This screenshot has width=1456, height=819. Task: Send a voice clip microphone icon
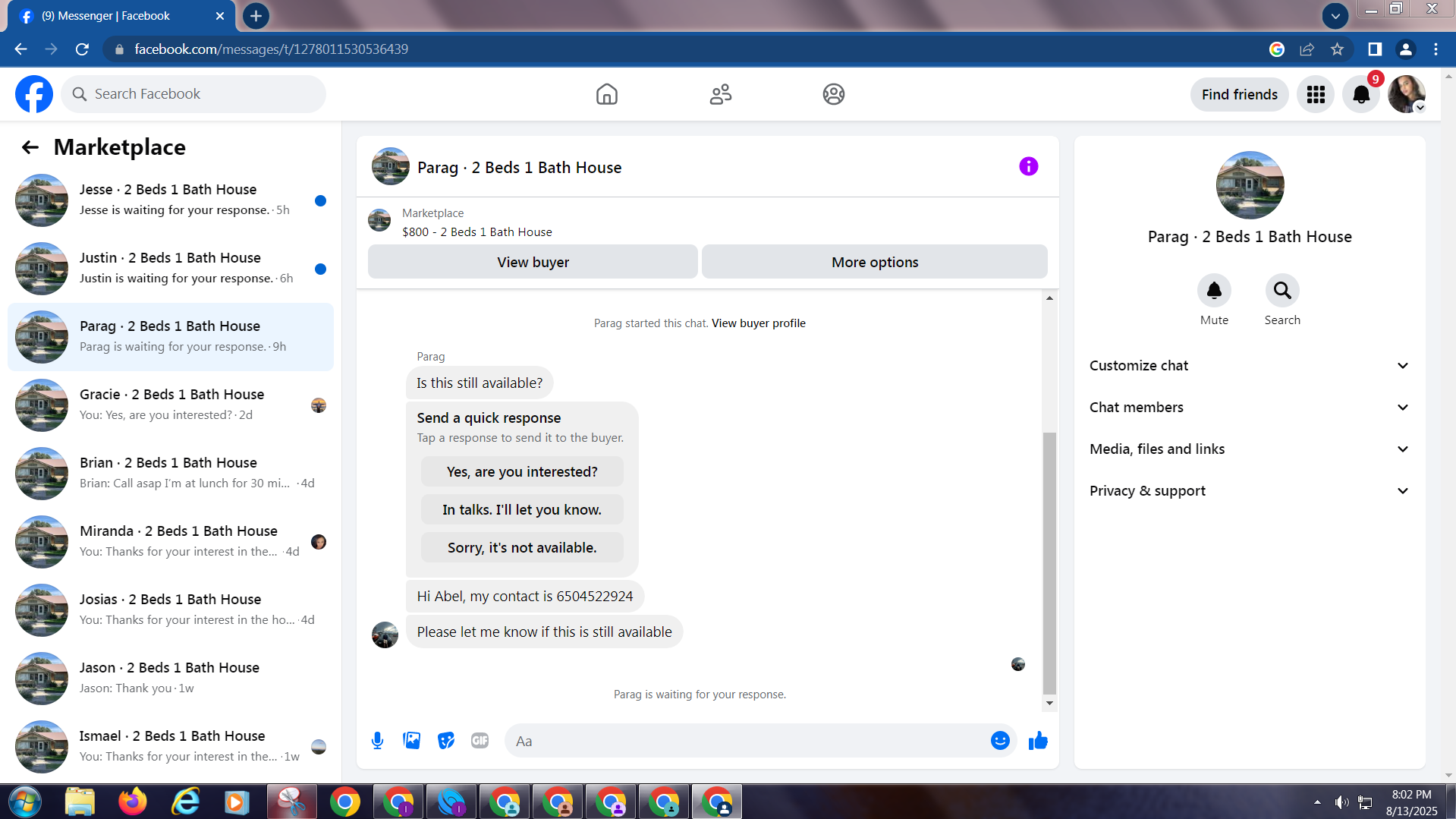click(x=377, y=741)
